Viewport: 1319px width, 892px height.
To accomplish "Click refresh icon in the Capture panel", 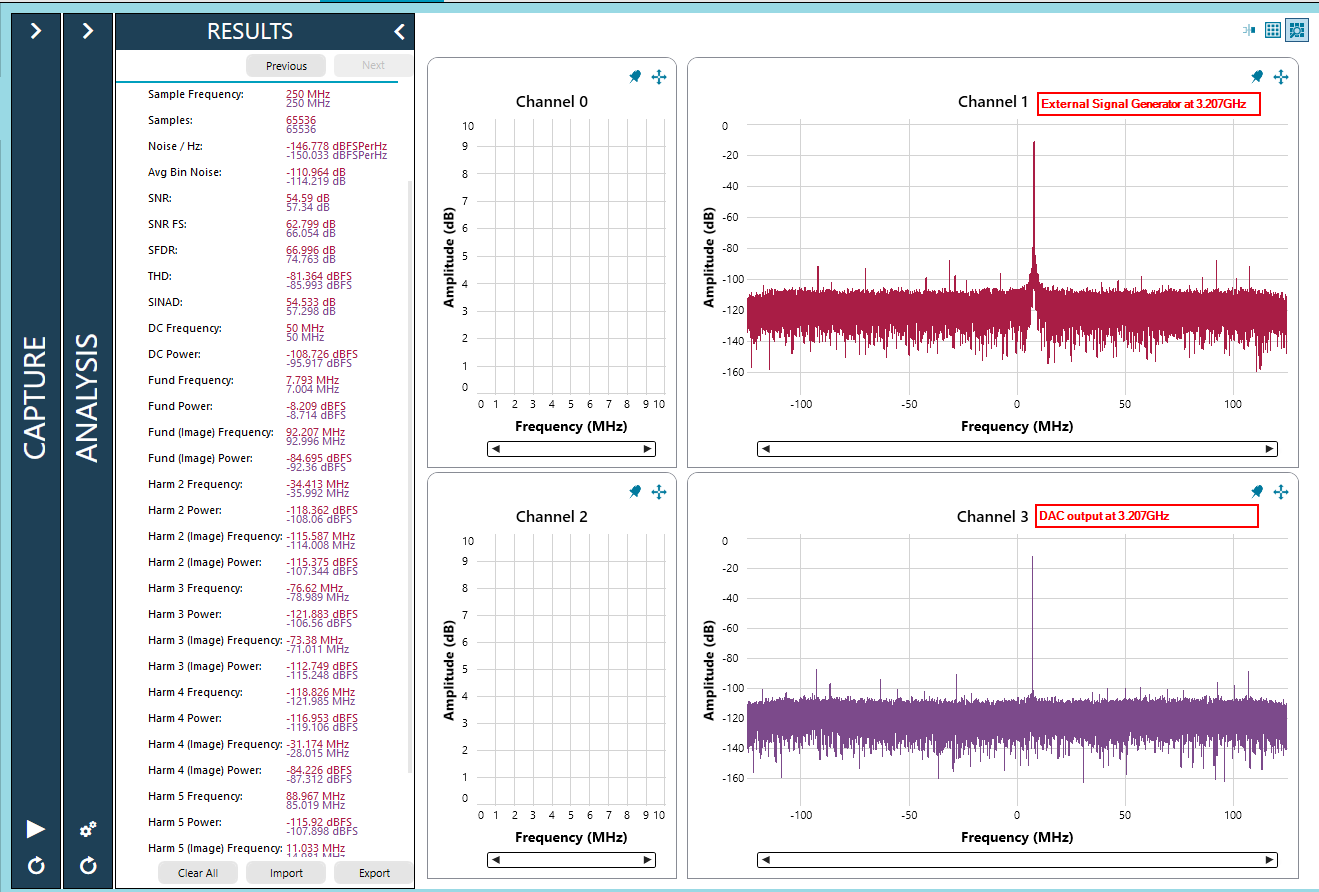I will coord(36,865).
